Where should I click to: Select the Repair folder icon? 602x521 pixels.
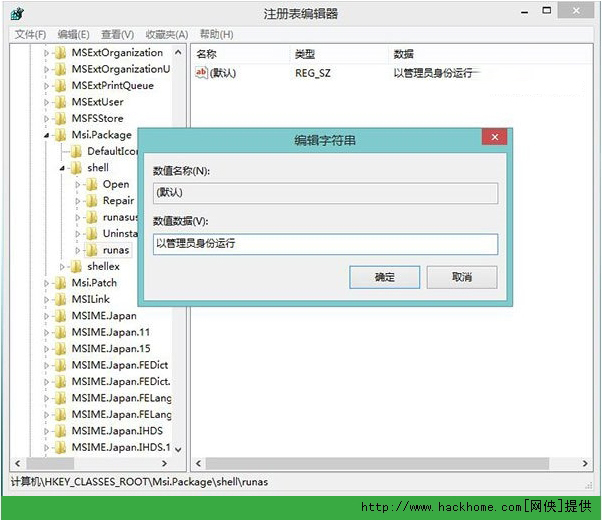click(91, 201)
